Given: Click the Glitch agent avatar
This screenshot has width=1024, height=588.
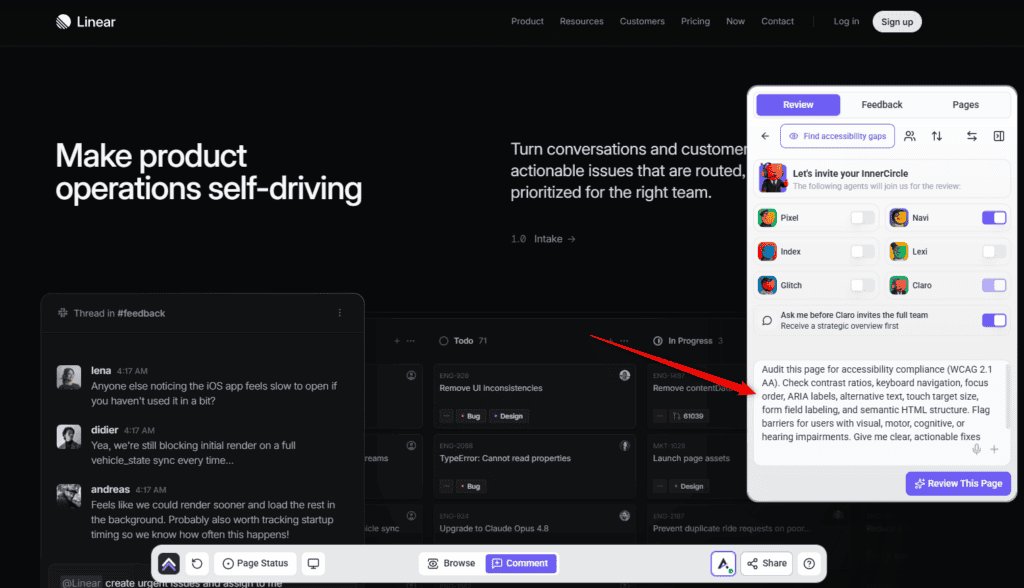Looking at the screenshot, I should click(767, 286).
